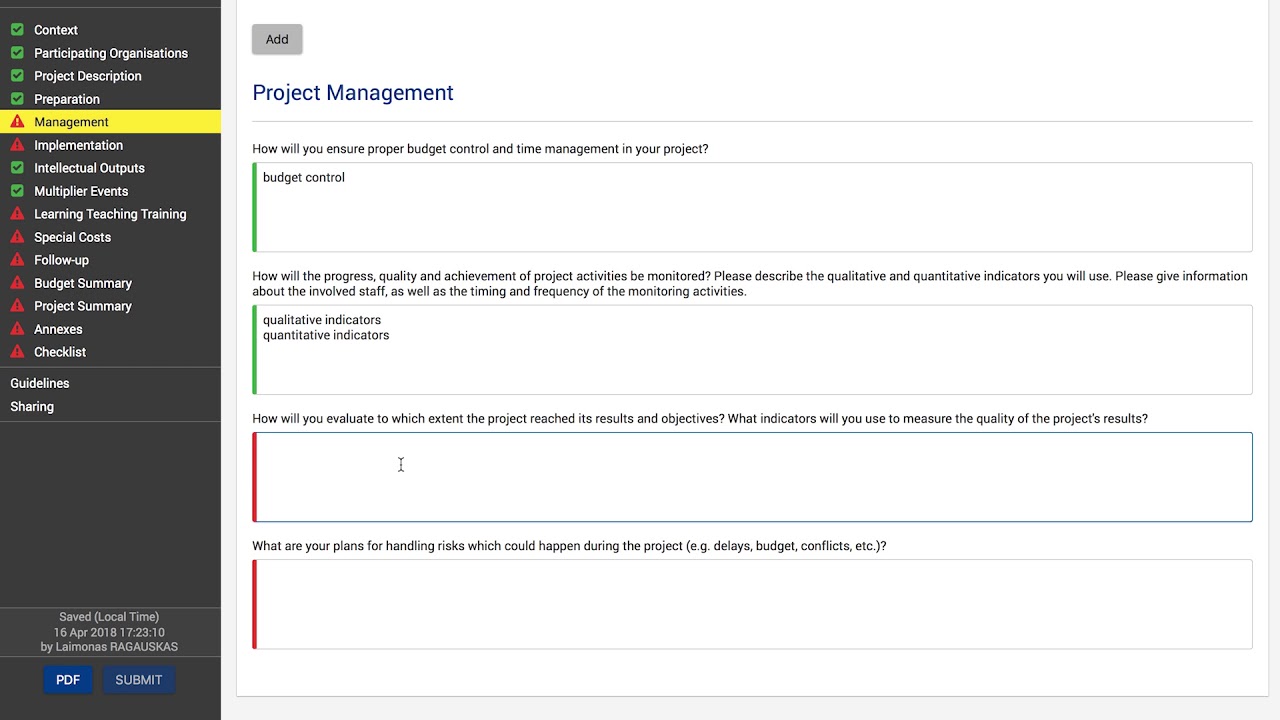Click red warning icon beside Follow-up

pyautogui.click(x=17, y=260)
